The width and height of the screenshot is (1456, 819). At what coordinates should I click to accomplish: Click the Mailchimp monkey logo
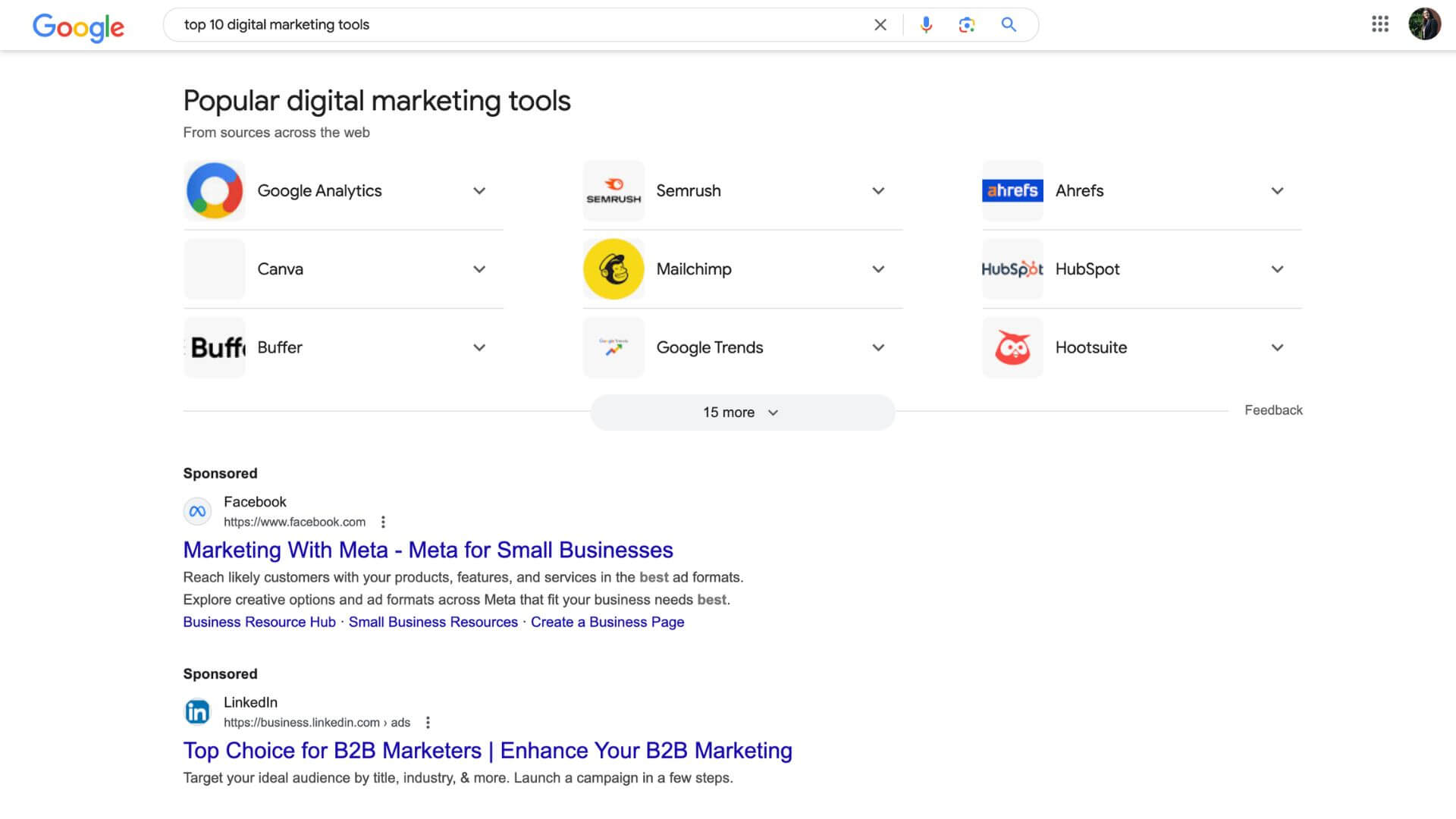[x=613, y=269]
